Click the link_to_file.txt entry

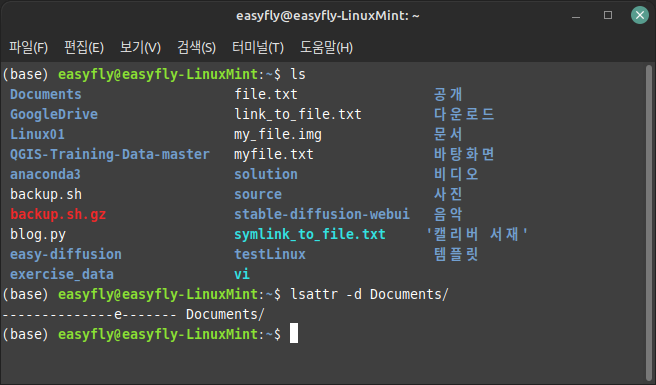click(297, 114)
